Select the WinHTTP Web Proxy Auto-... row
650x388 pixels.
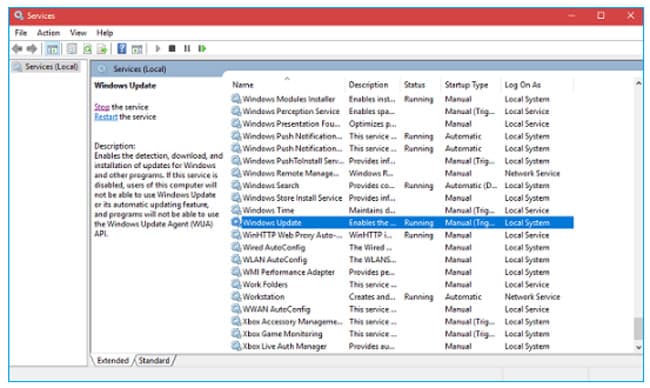[402, 235]
